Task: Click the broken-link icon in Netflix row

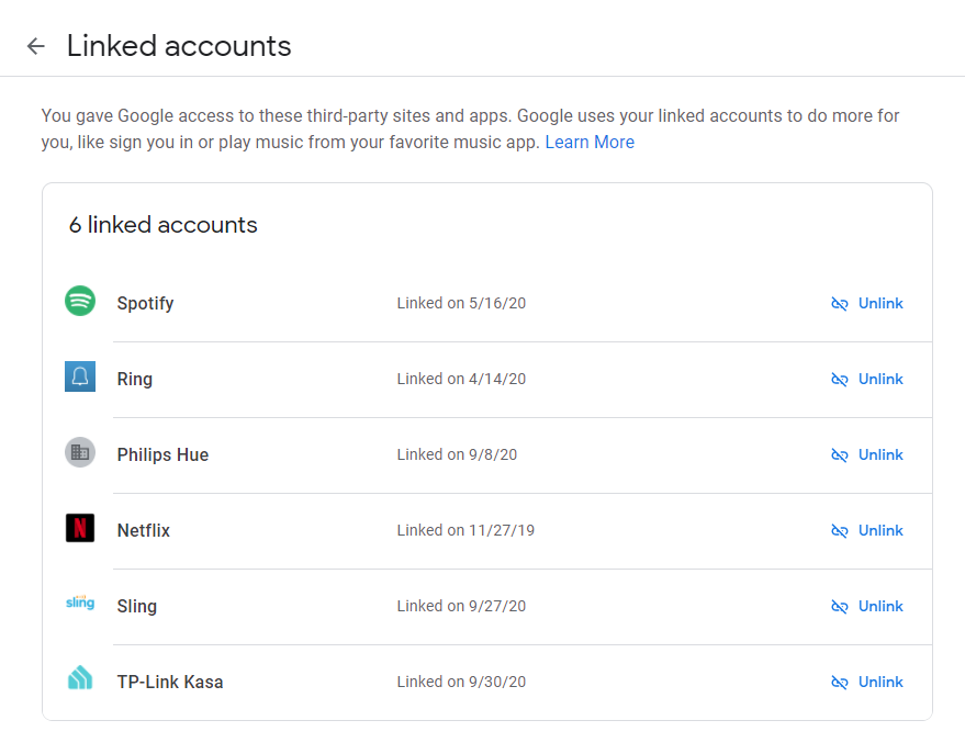Action: (839, 531)
